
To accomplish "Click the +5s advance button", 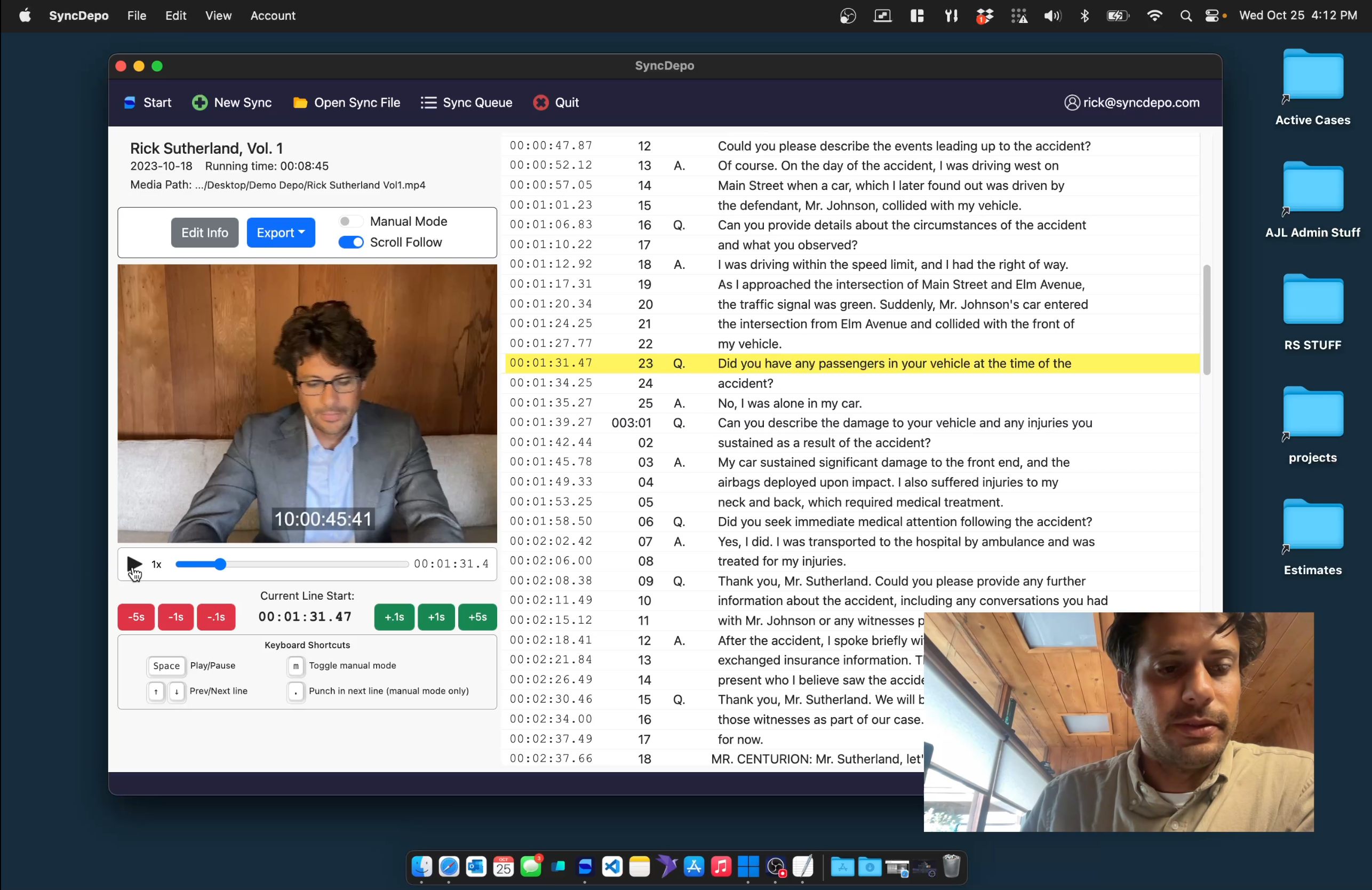I will point(477,617).
